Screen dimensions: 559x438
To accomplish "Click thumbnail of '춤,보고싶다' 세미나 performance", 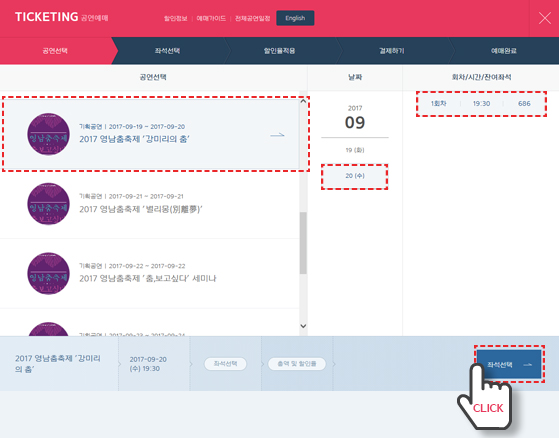I will [48, 273].
